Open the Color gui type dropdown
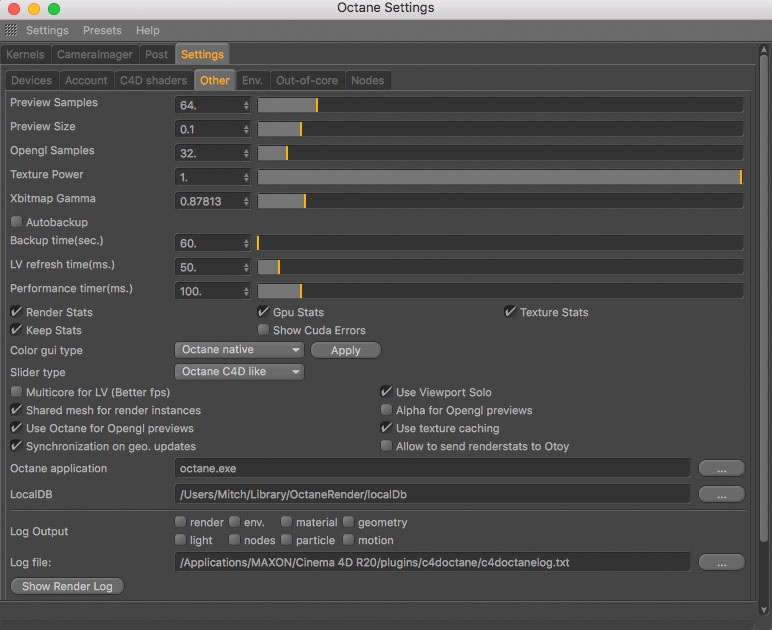The width and height of the screenshot is (772, 630). click(x=239, y=350)
